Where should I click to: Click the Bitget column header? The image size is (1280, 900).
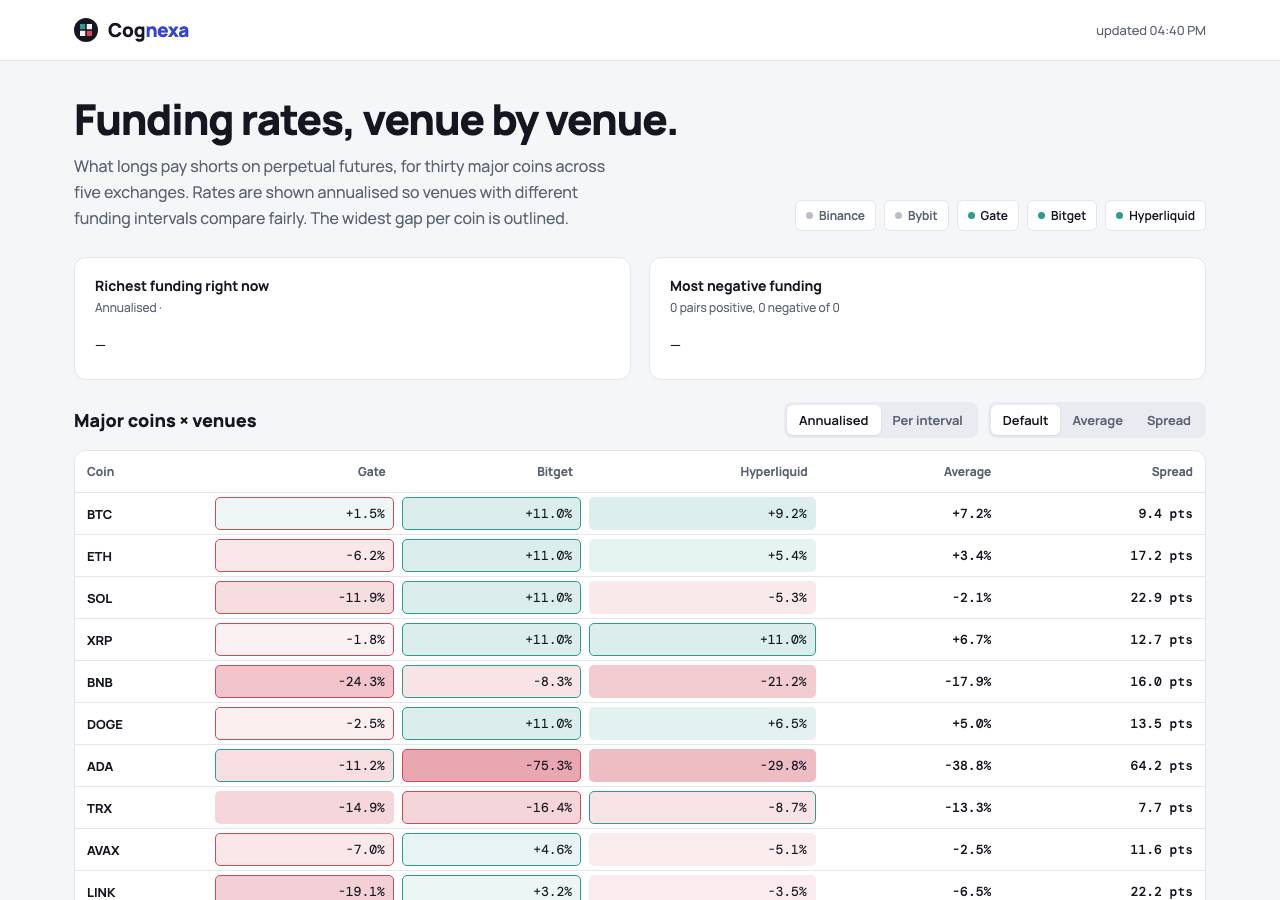click(x=555, y=472)
